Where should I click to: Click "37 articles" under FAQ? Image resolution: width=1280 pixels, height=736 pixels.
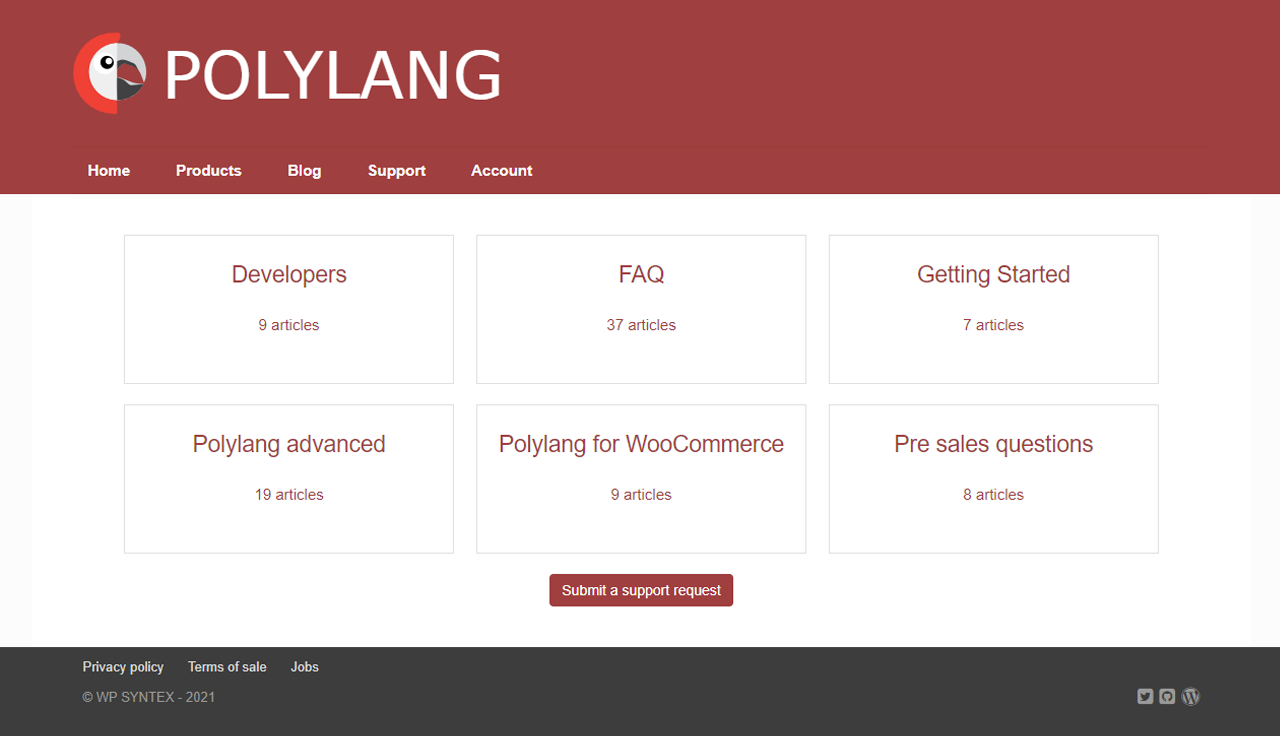tap(641, 325)
